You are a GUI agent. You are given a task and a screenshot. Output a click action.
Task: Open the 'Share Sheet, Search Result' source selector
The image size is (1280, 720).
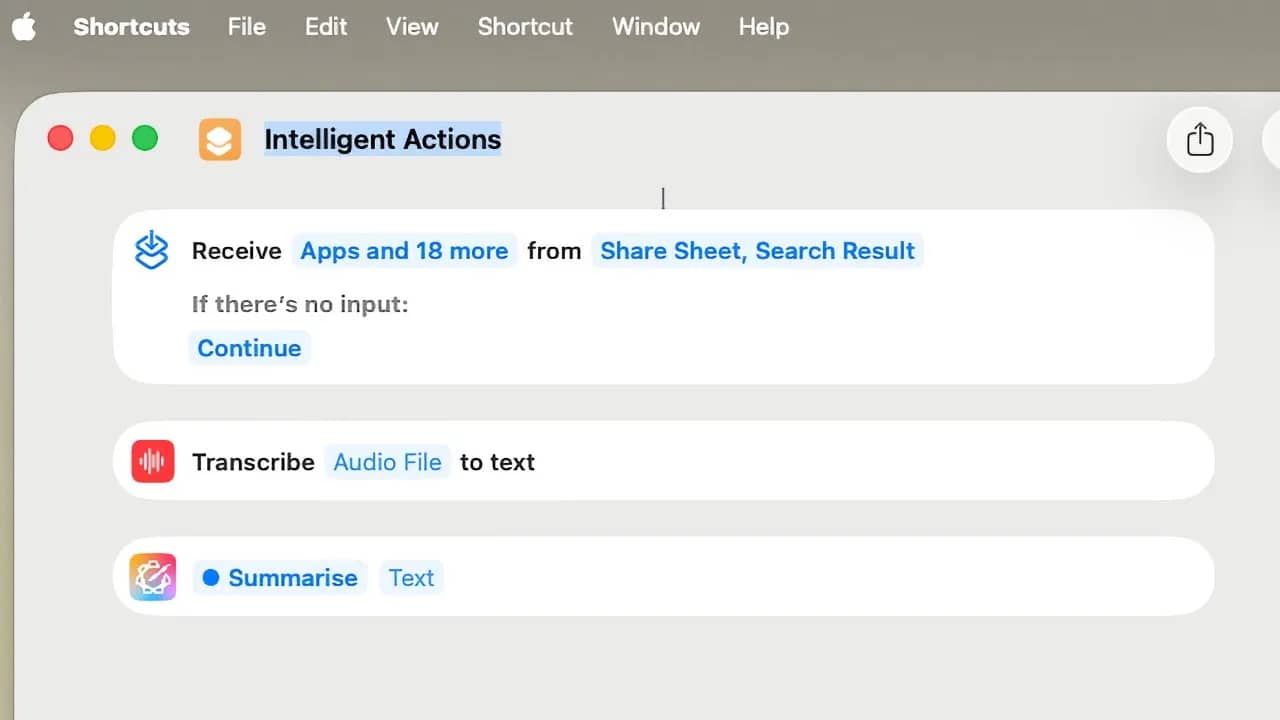click(757, 251)
